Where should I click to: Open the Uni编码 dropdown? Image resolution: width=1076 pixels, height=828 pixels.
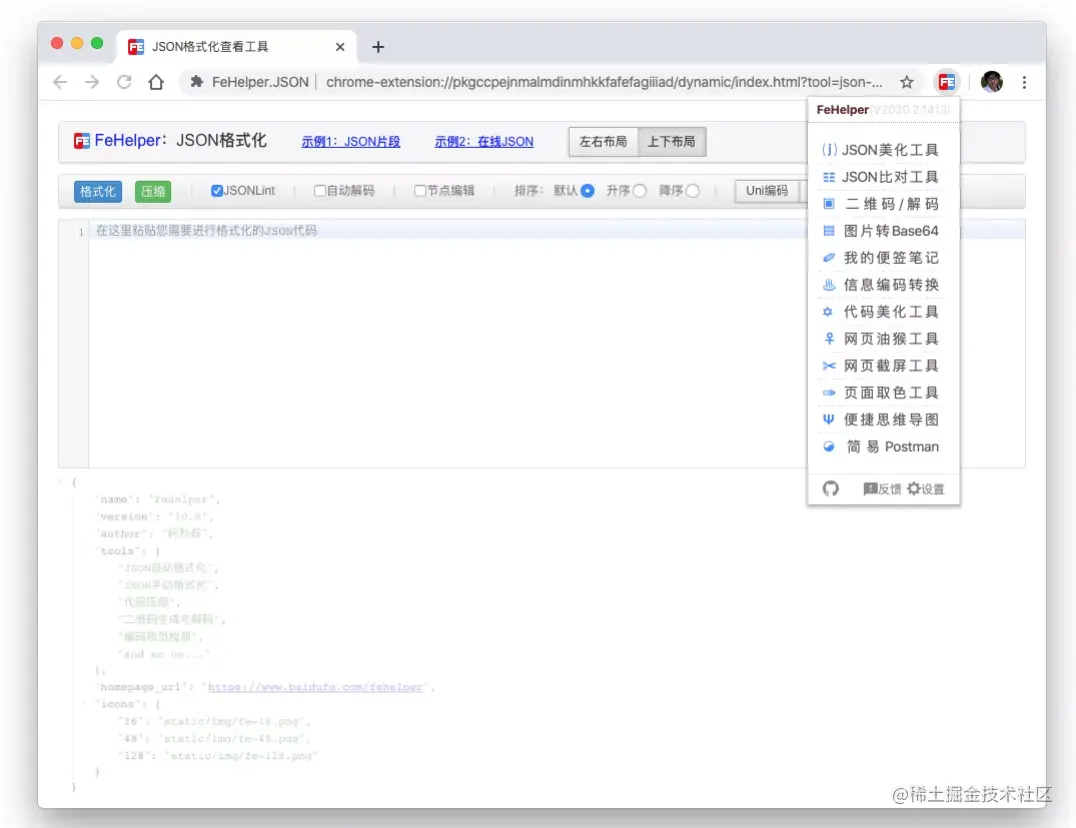pos(768,191)
